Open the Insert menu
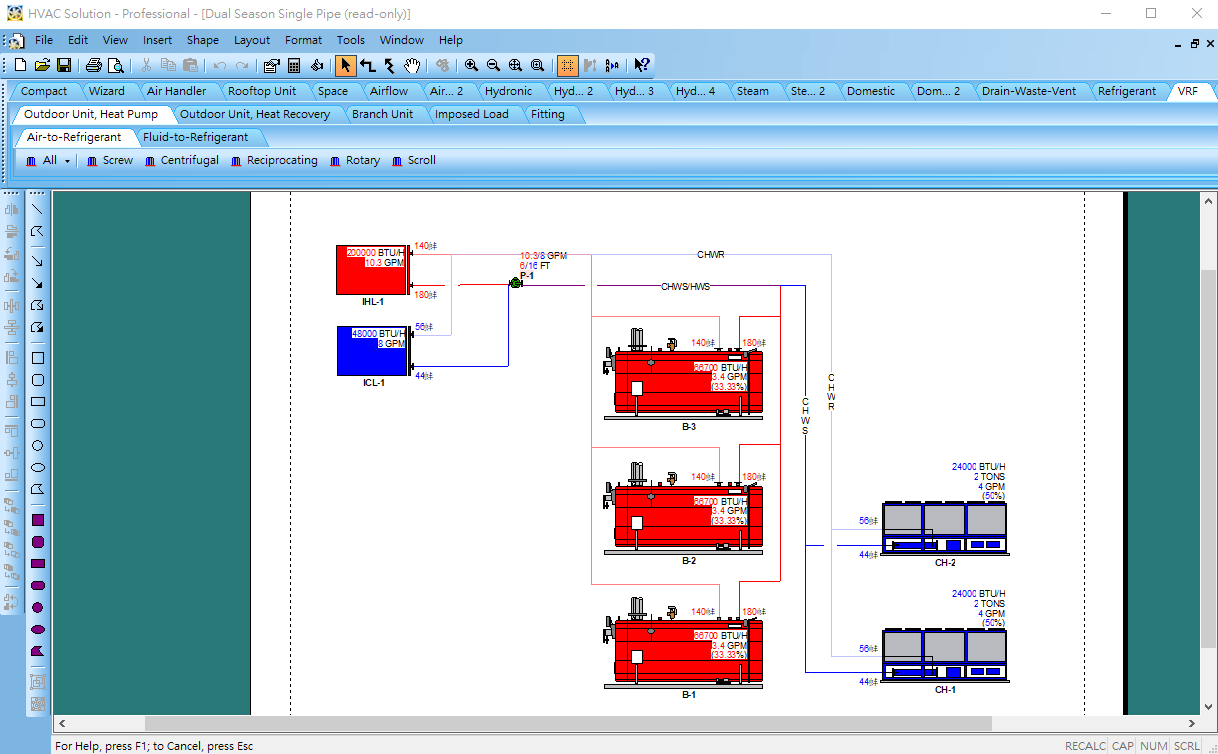 point(157,40)
